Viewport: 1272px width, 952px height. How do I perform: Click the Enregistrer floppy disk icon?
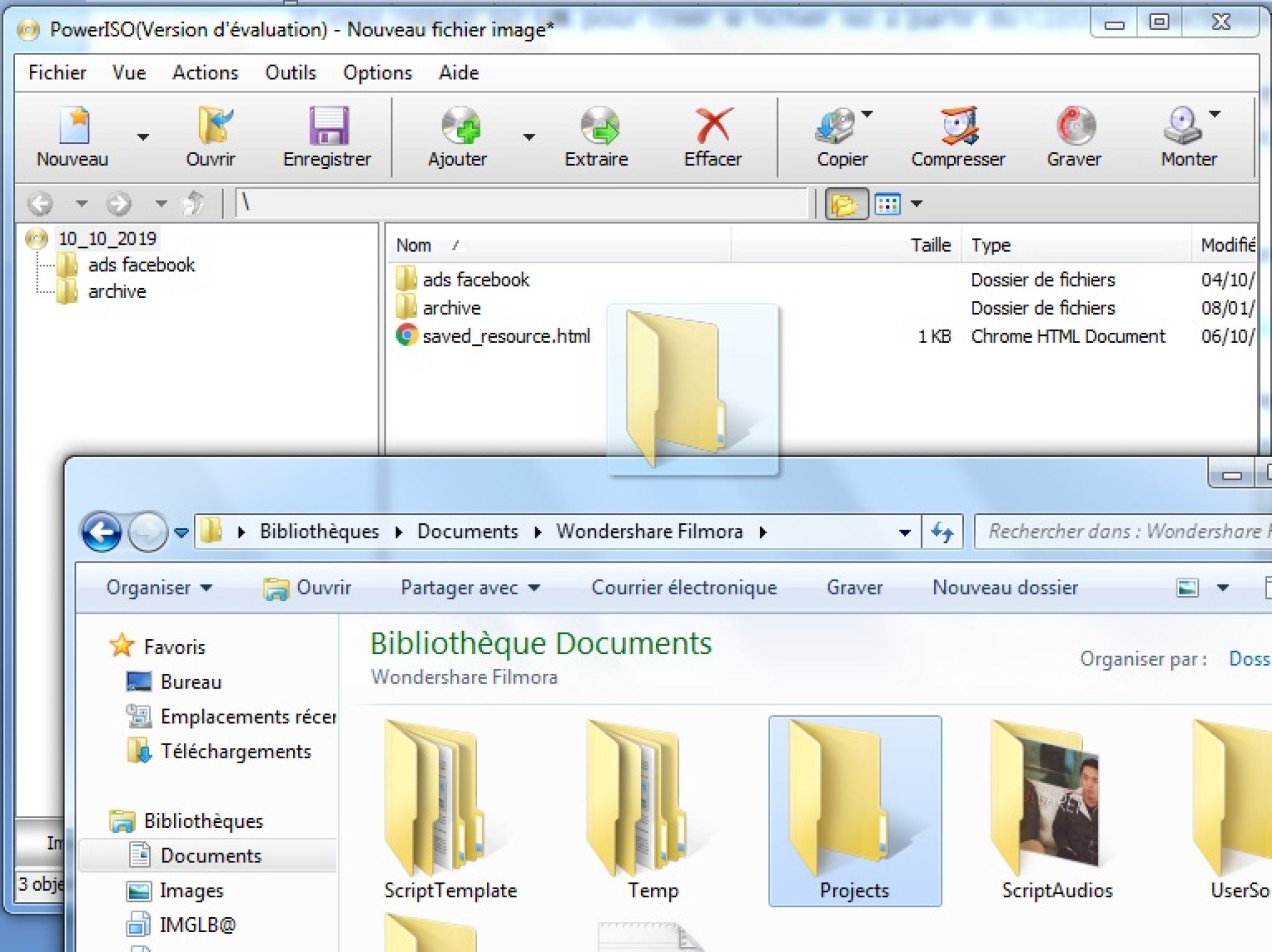pyautogui.click(x=329, y=125)
